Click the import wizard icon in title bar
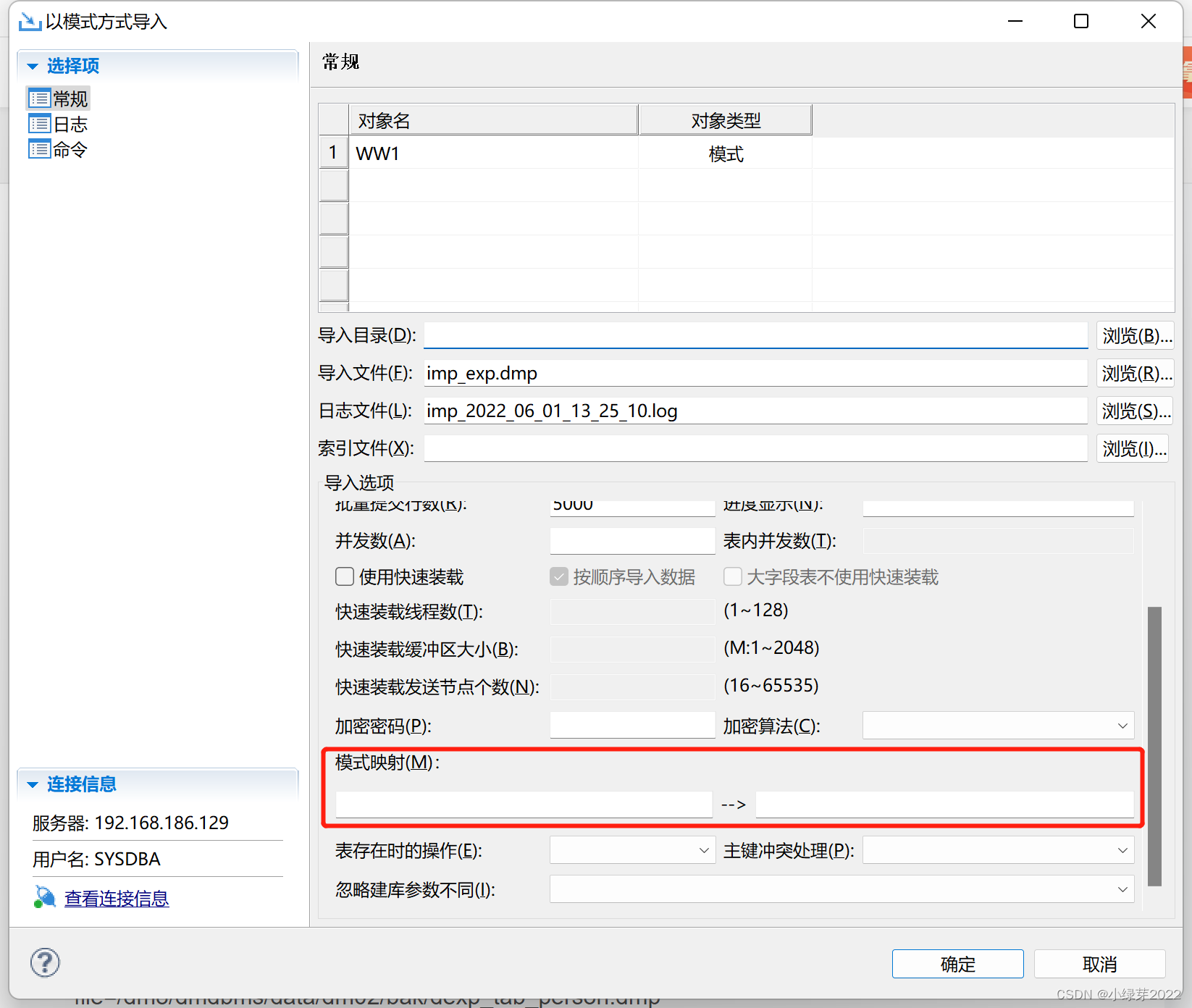Viewport: 1192px width, 1008px height. (x=29, y=21)
